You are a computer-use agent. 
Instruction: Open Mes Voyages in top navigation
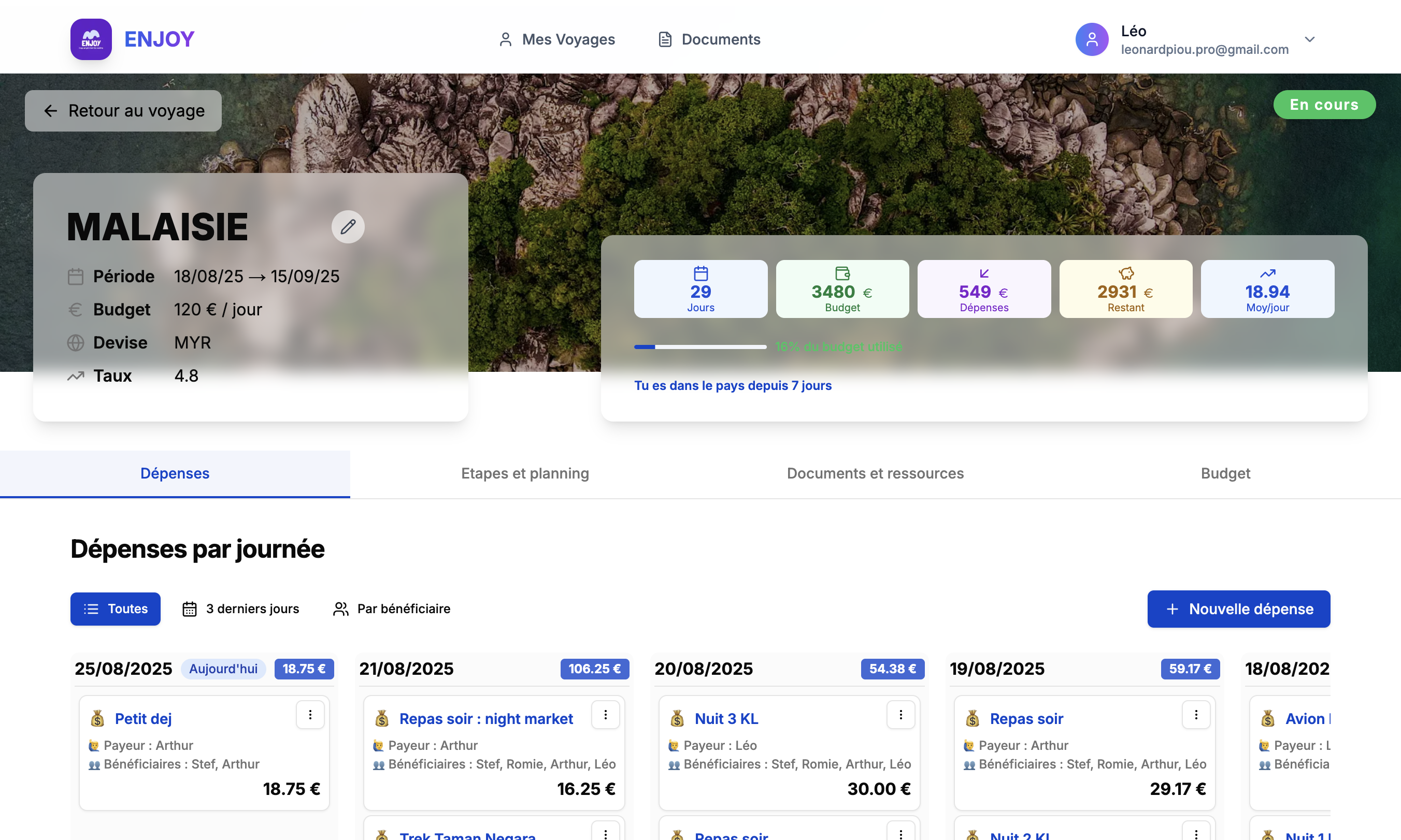click(556, 39)
